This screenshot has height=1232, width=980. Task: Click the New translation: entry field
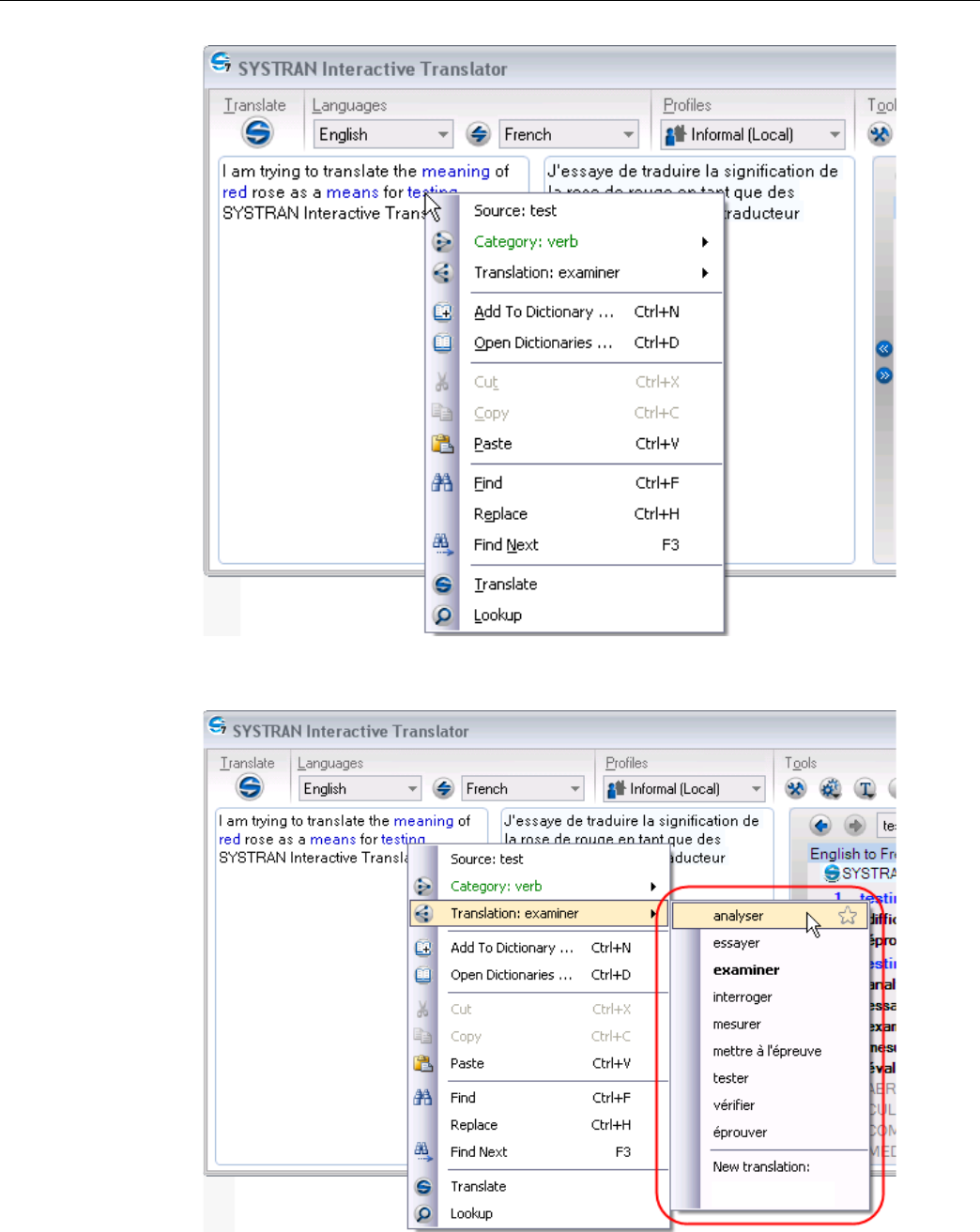point(785,1191)
